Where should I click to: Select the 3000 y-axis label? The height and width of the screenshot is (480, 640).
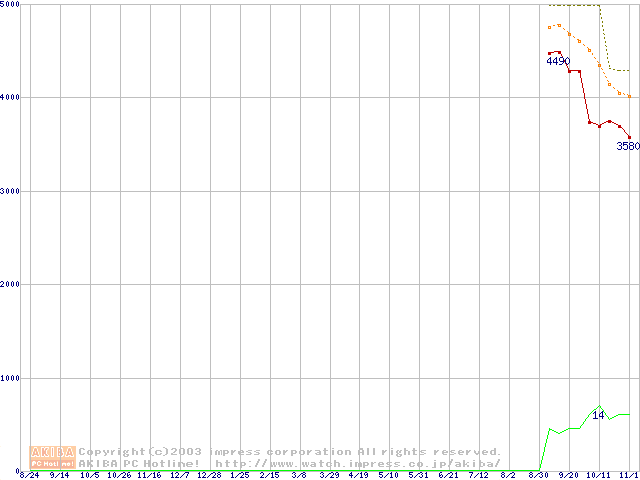(12, 191)
